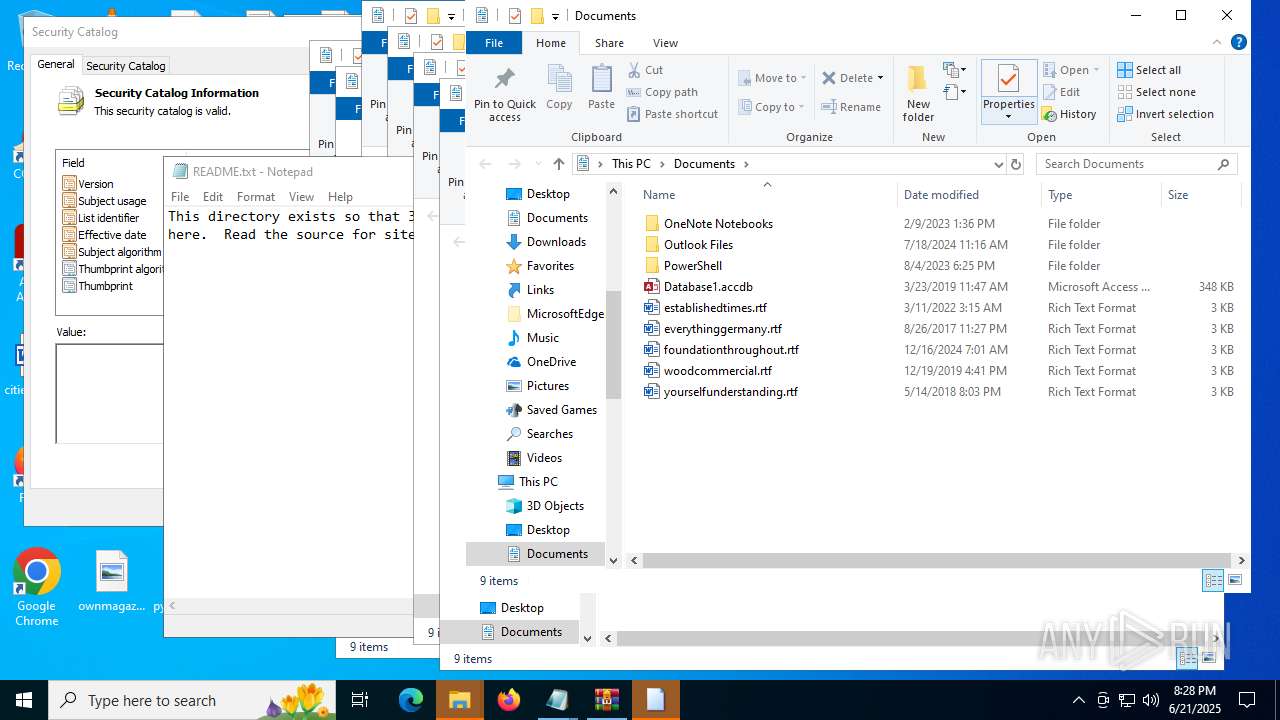Open Move to dropdown
Screen dimensions: 1280x720
(x=772, y=78)
